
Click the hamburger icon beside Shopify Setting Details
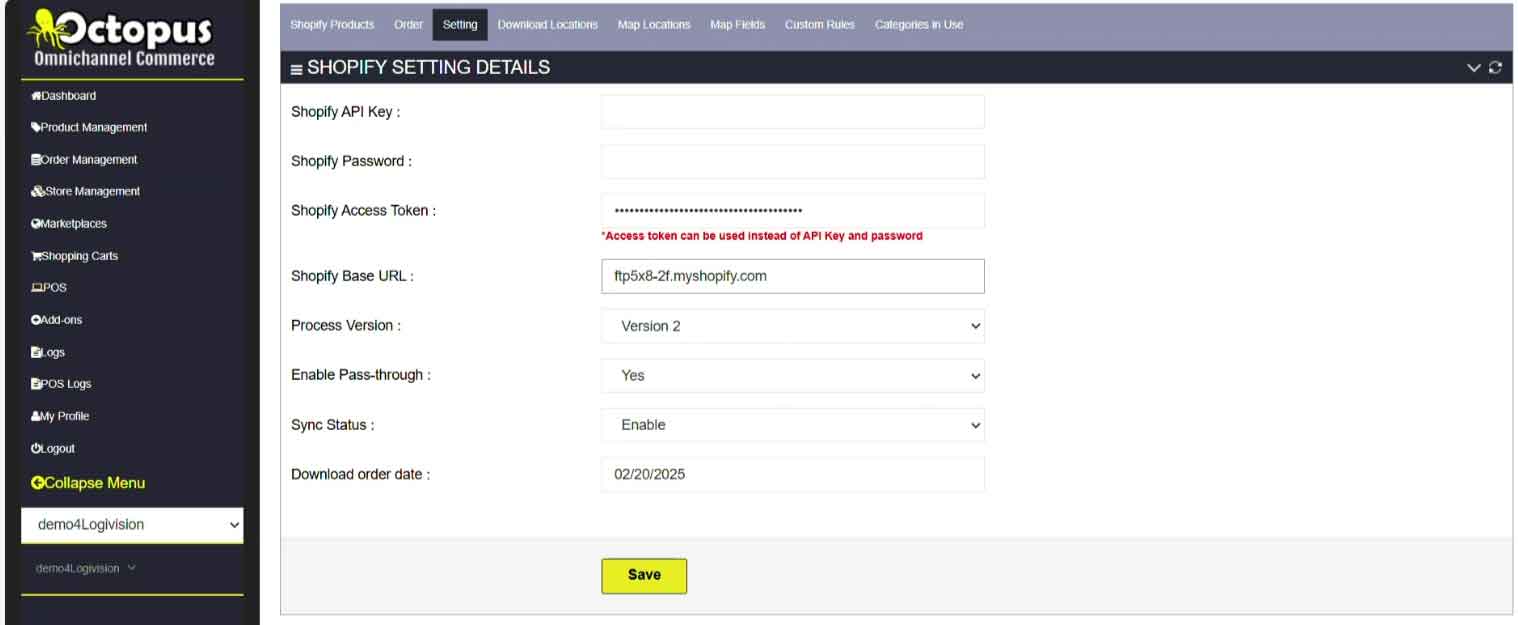(x=297, y=69)
